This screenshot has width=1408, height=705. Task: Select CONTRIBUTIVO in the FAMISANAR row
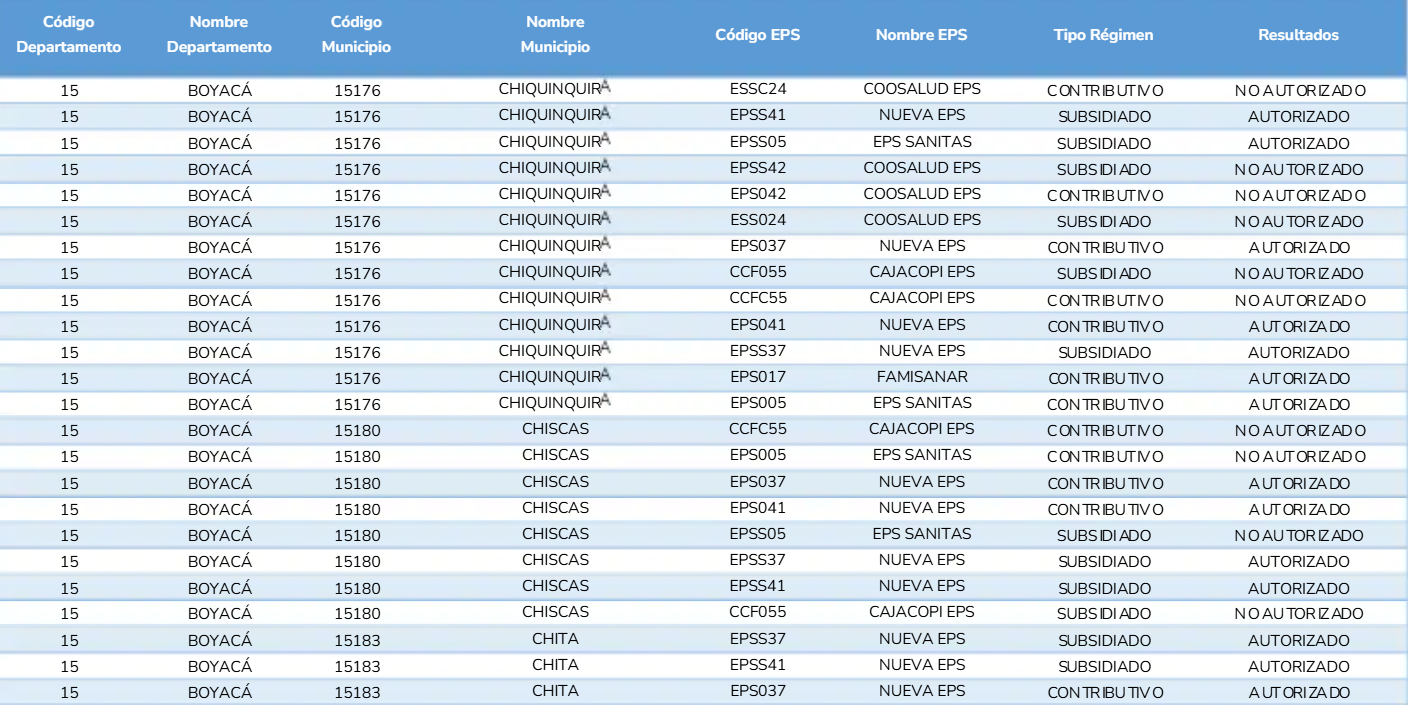[1104, 378]
